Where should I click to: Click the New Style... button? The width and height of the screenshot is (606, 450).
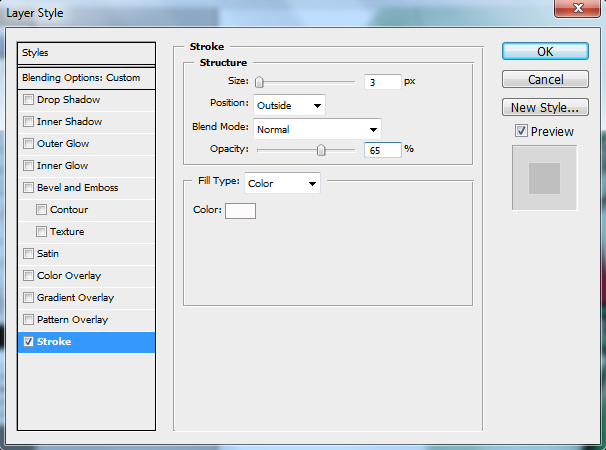[x=545, y=107]
